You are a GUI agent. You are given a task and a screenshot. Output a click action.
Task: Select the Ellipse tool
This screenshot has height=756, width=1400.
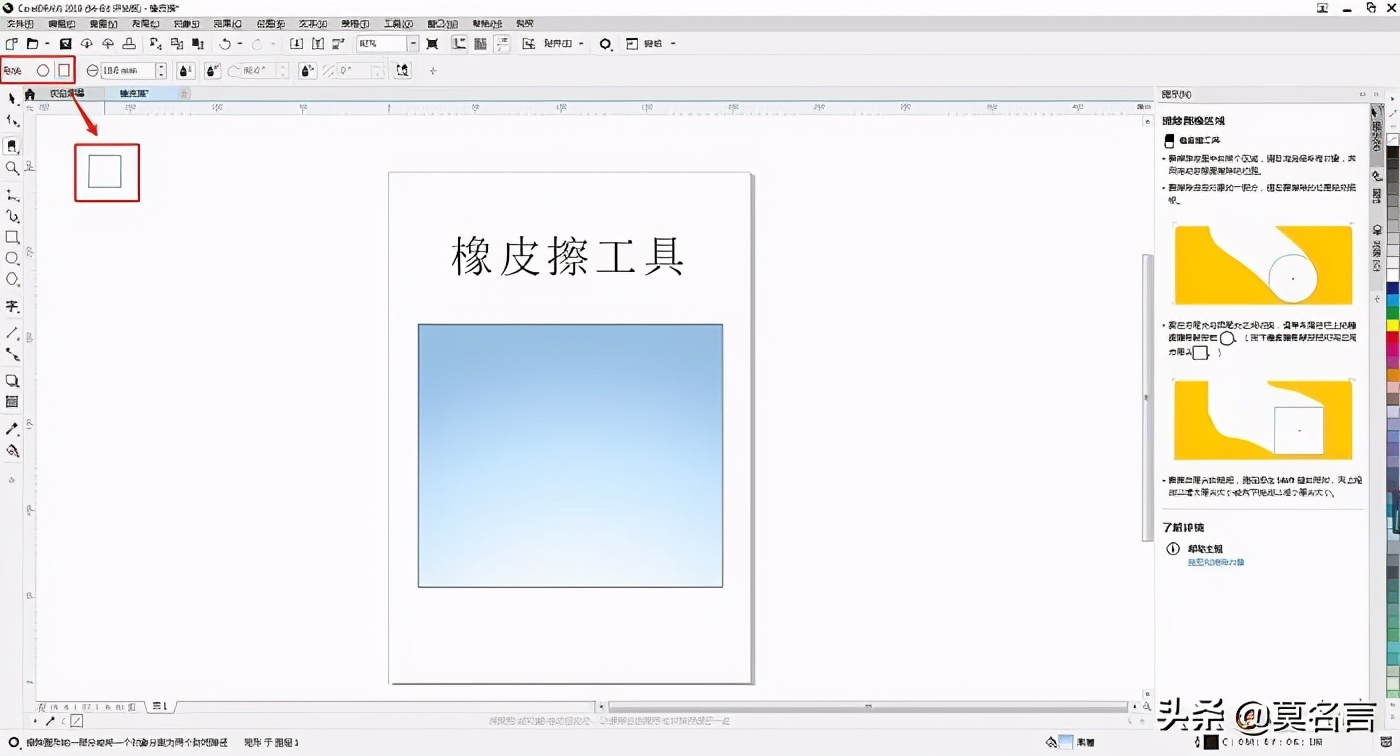click(13, 260)
